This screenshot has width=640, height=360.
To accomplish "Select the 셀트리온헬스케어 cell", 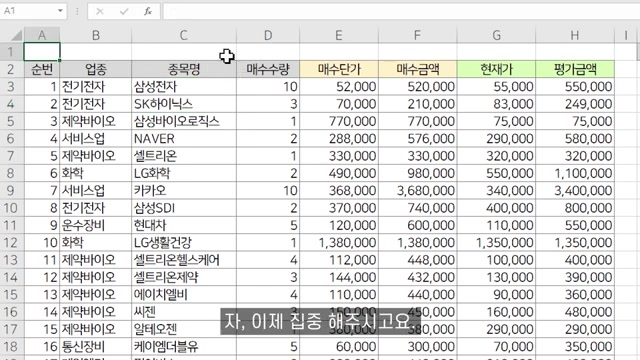I will (x=184, y=260).
